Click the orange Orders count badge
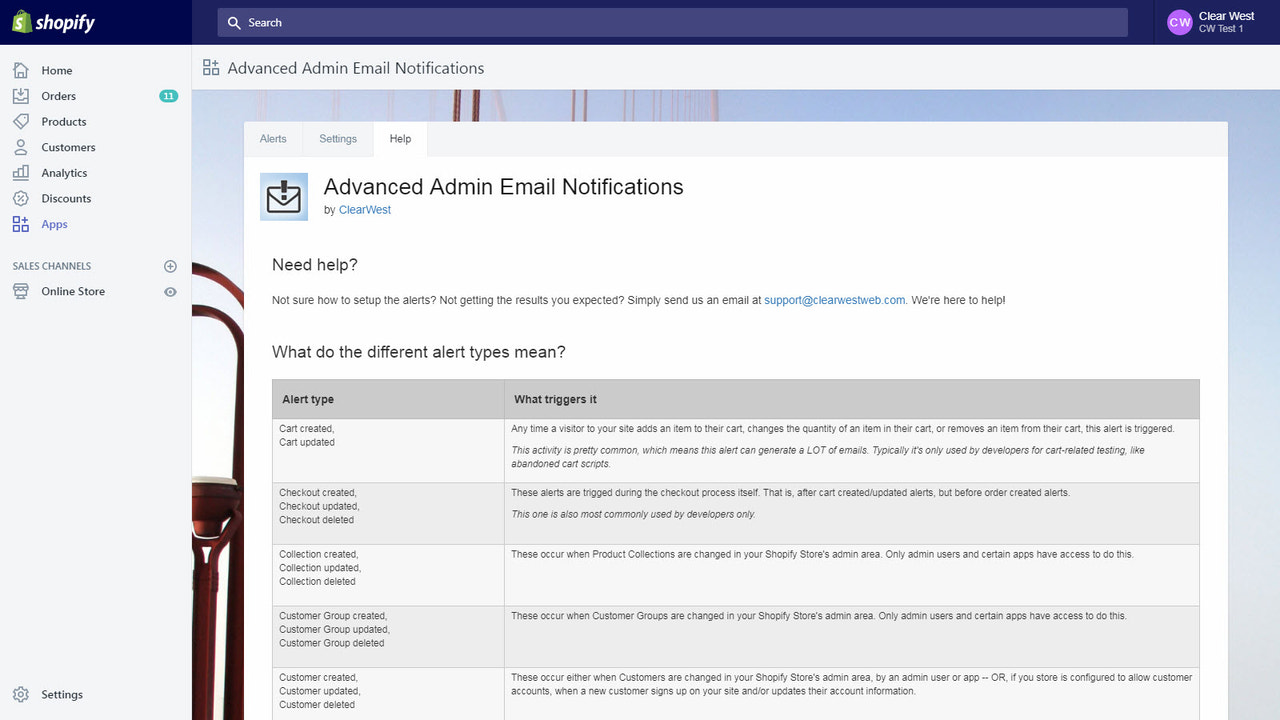This screenshot has height=720, width=1280. pyautogui.click(x=169, y=96)
